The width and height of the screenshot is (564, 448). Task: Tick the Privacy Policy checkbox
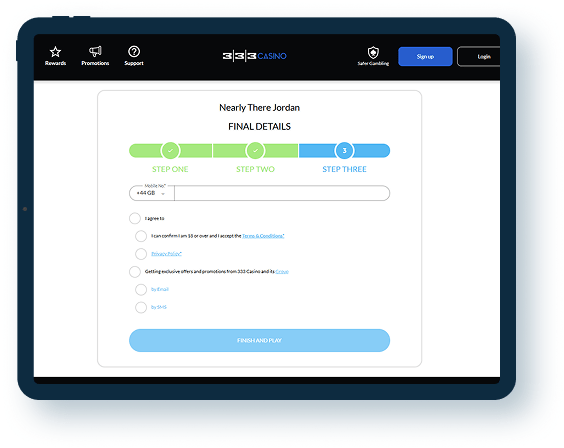[141, 254]
